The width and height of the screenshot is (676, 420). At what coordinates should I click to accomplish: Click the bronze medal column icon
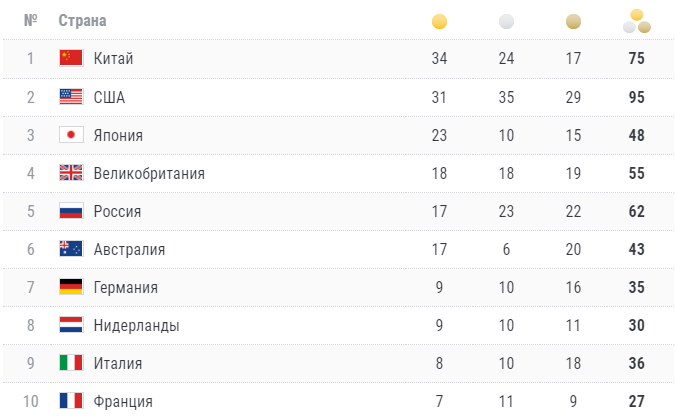tap(573, 22)
